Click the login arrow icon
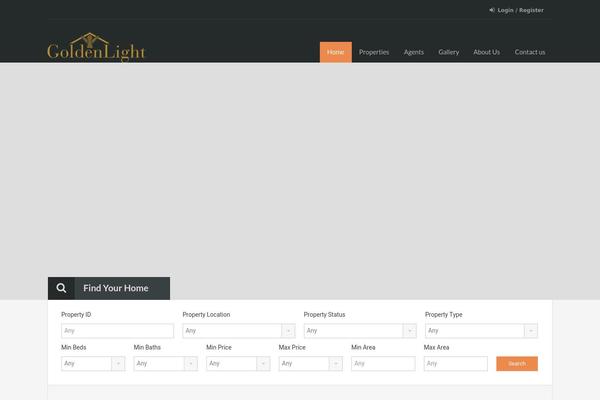Viewport: 600px width, 400px height. pos(492,10)
